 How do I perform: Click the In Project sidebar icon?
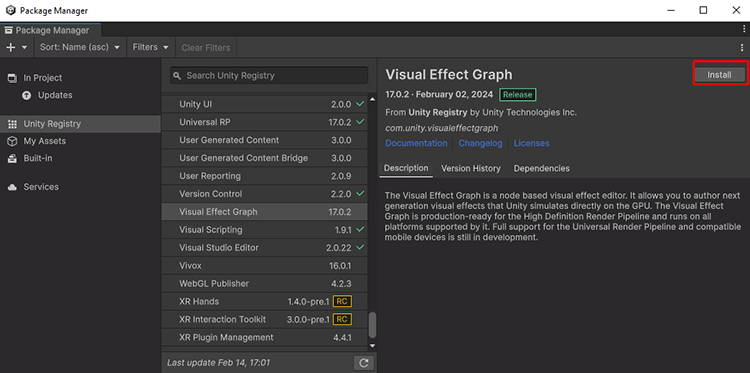12,78
